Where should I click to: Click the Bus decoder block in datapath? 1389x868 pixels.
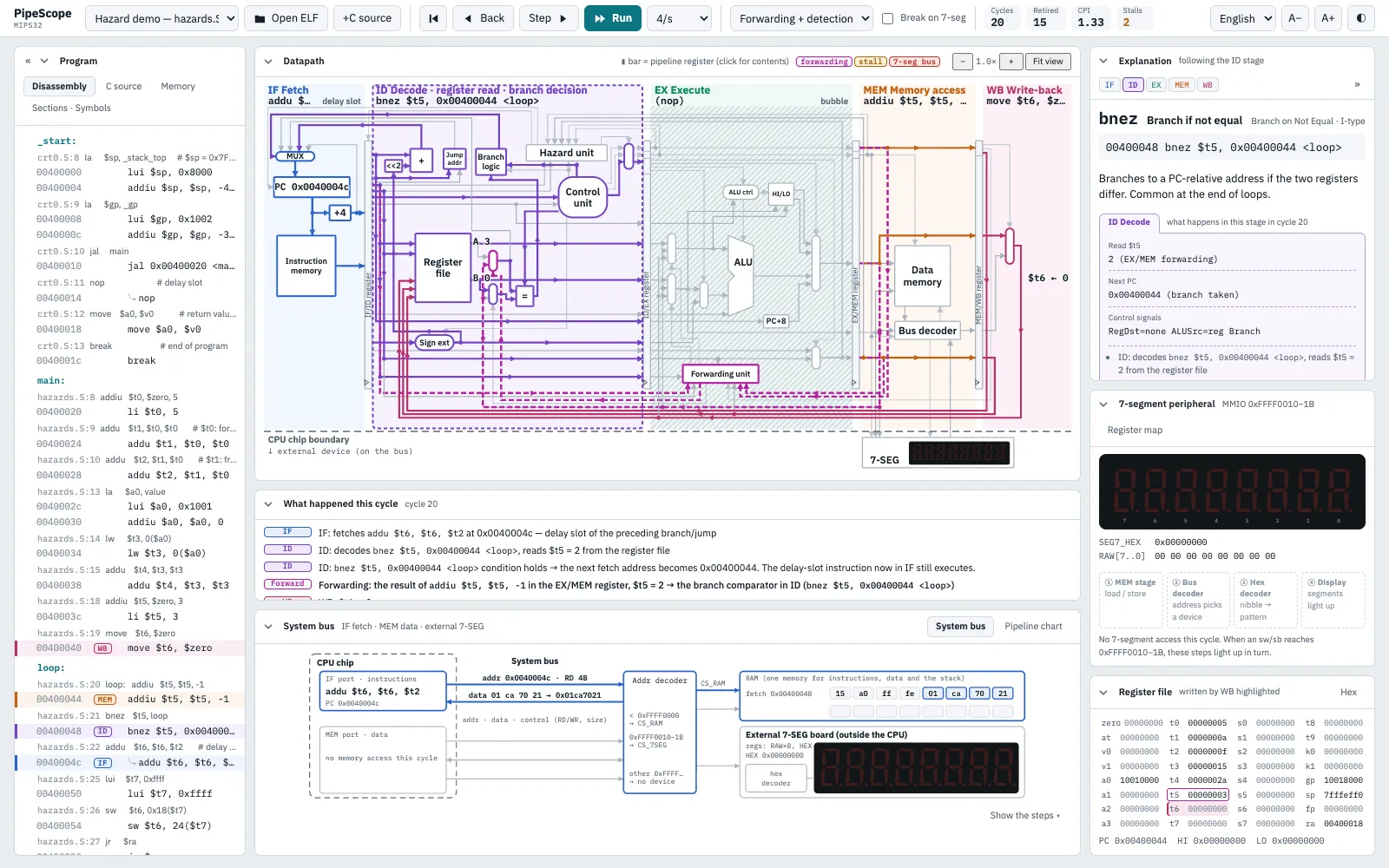927,331
